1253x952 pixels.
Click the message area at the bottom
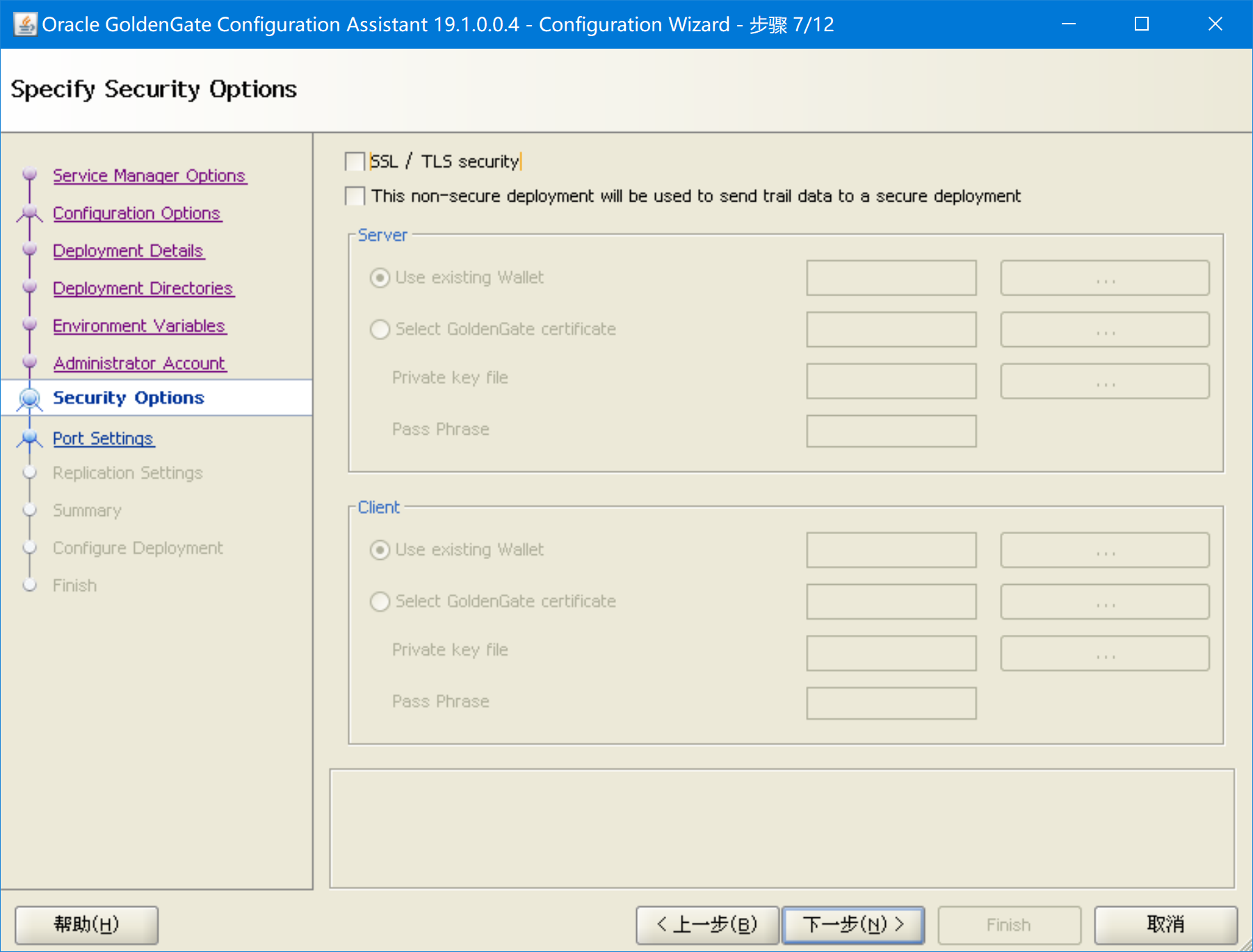(x=782, y=828)
